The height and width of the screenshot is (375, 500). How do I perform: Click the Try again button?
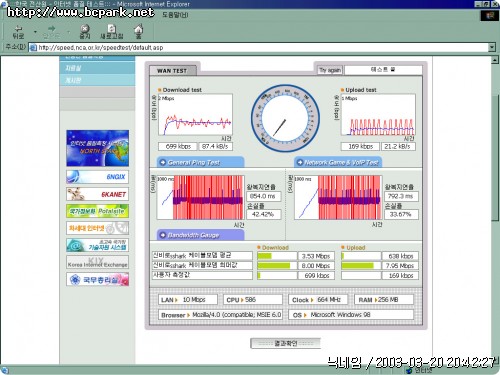pyautogui.click(x=330, y=70)
